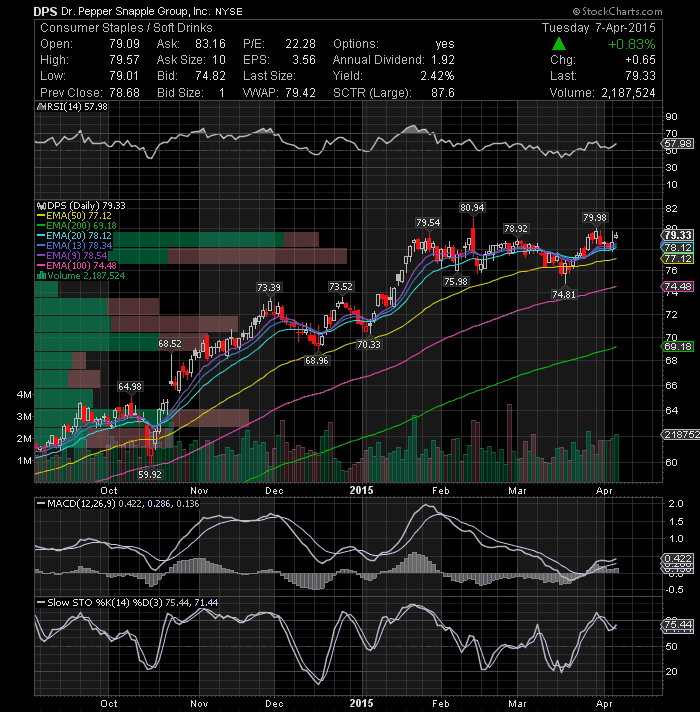Click the 68.52 price label
700x712 pixels.
170,344
